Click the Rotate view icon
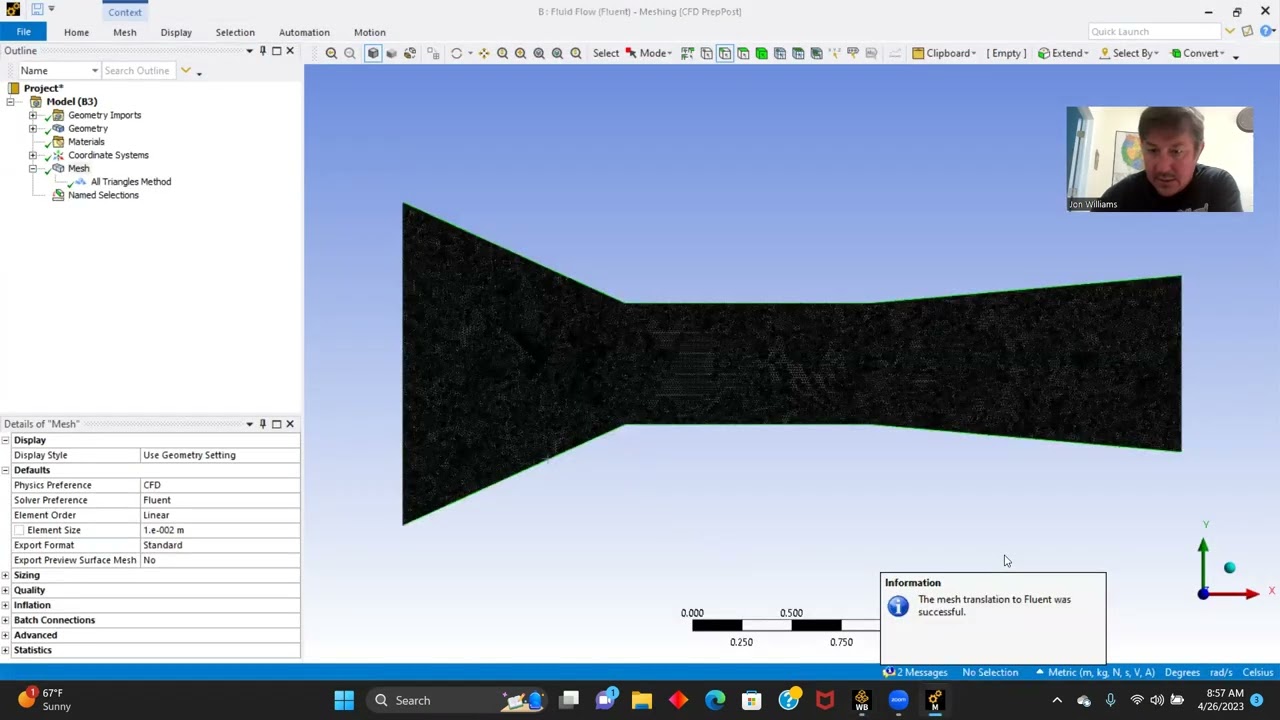The image size is (1280, 720). pyautogui.click(x=456, y=53)
